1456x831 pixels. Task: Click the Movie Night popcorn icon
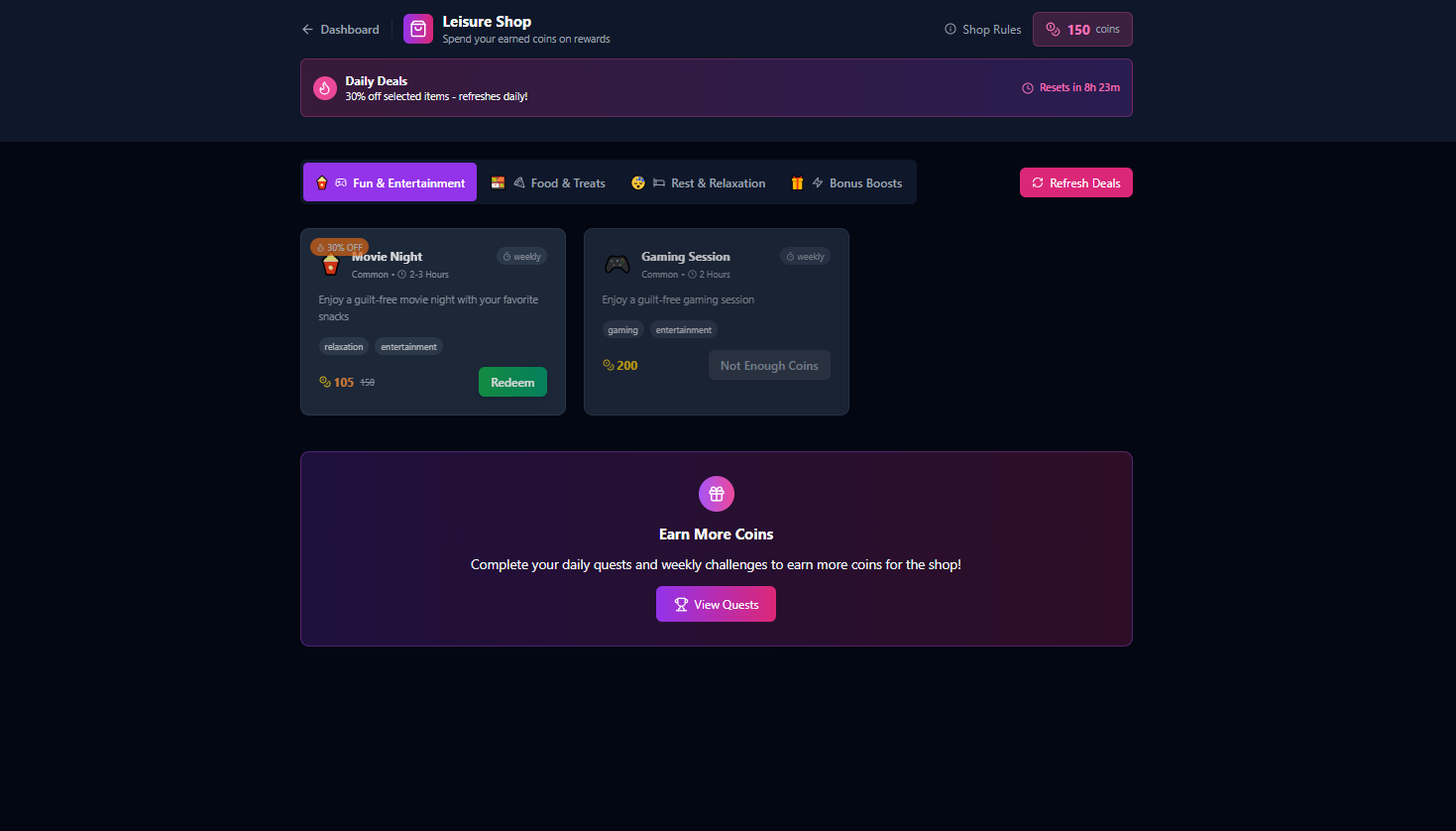click(331, 265)
